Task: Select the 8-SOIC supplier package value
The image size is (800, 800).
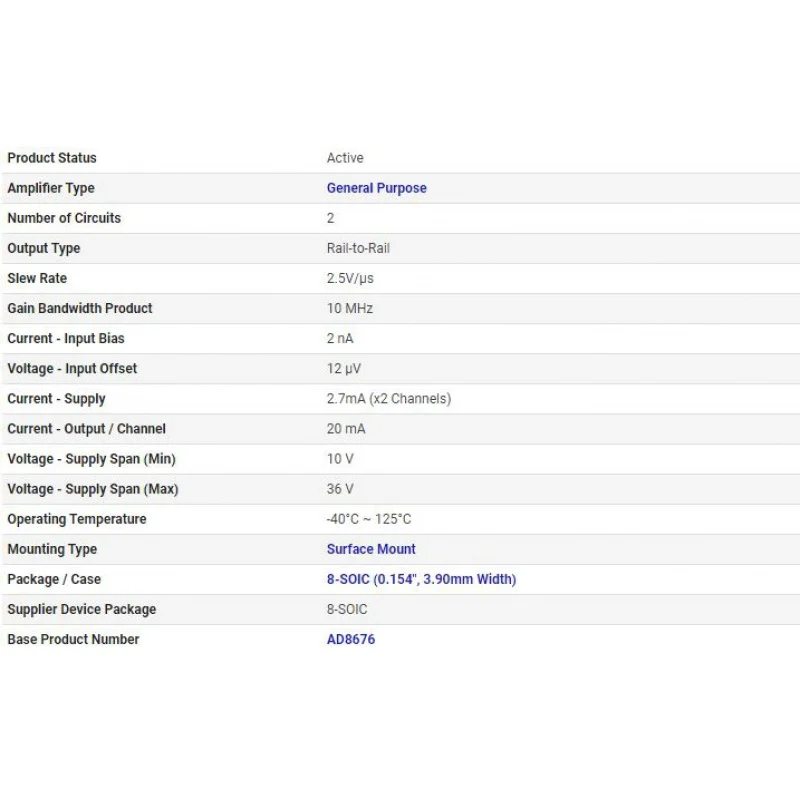Action: tap(347, 610)
